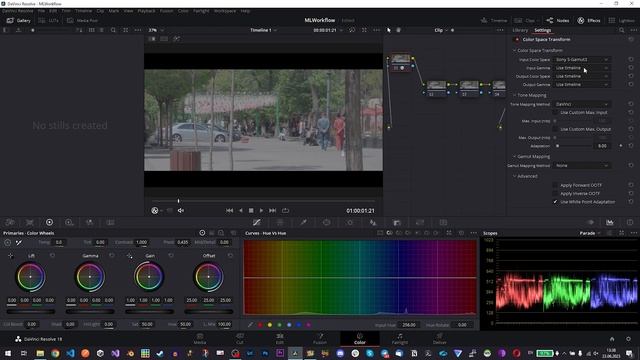Open the Timeline 1 dropdown
This screenshot has height=360, width=640.
pos(263,30)
